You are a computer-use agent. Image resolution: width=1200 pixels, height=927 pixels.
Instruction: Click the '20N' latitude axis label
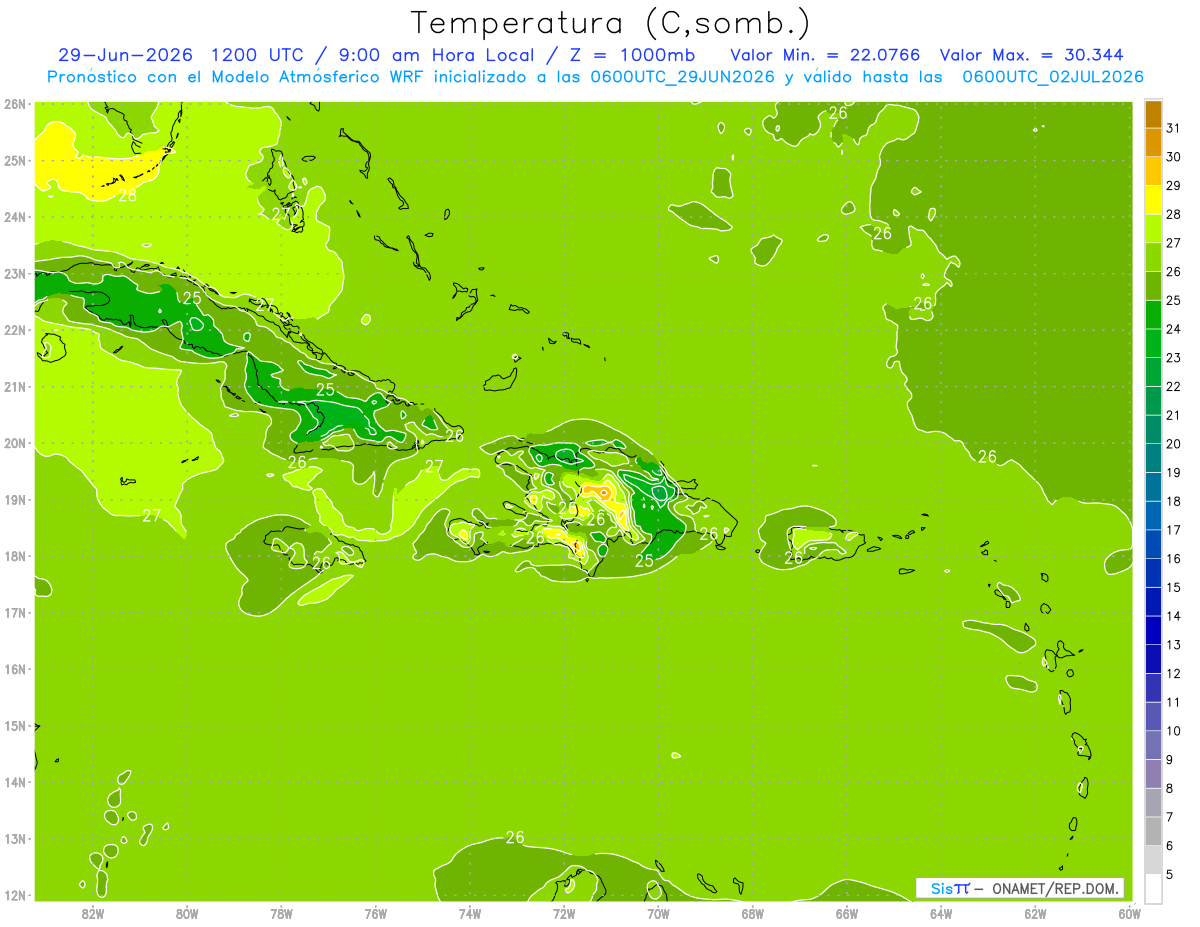tap(15, 443)
